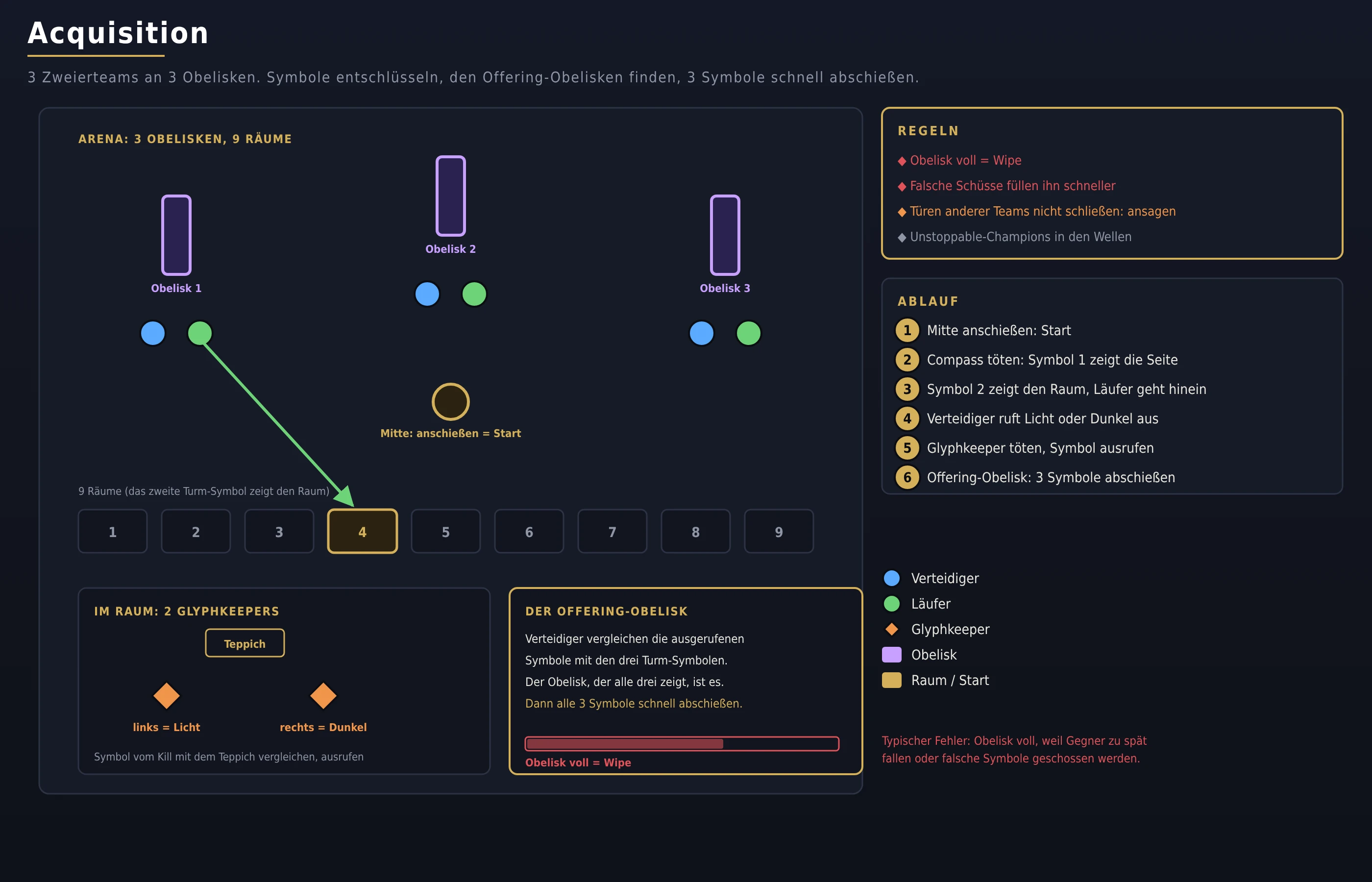Screen dimensions: 1372x882
Task: Select green runner dot under Obelisk 2
Action: [x=474, y=294]
